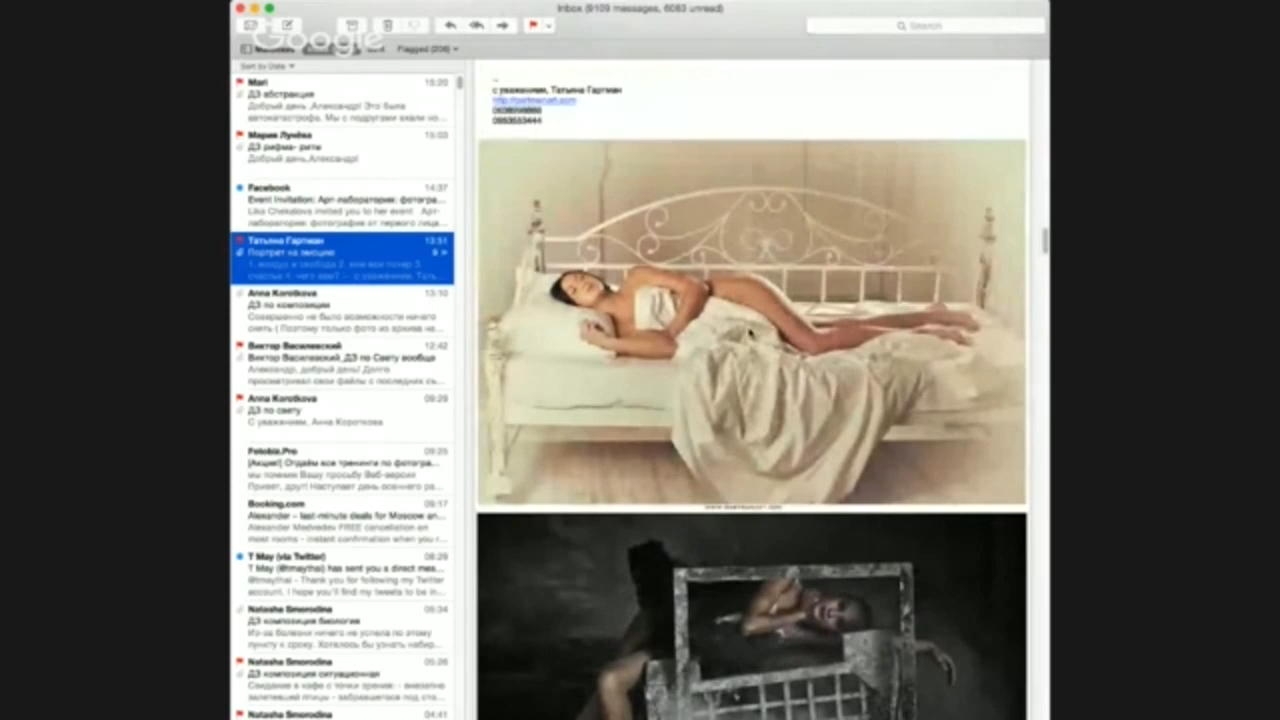Reply to the selected message
This screenshot has width=1280, height=720.
[x=450, y=26]
